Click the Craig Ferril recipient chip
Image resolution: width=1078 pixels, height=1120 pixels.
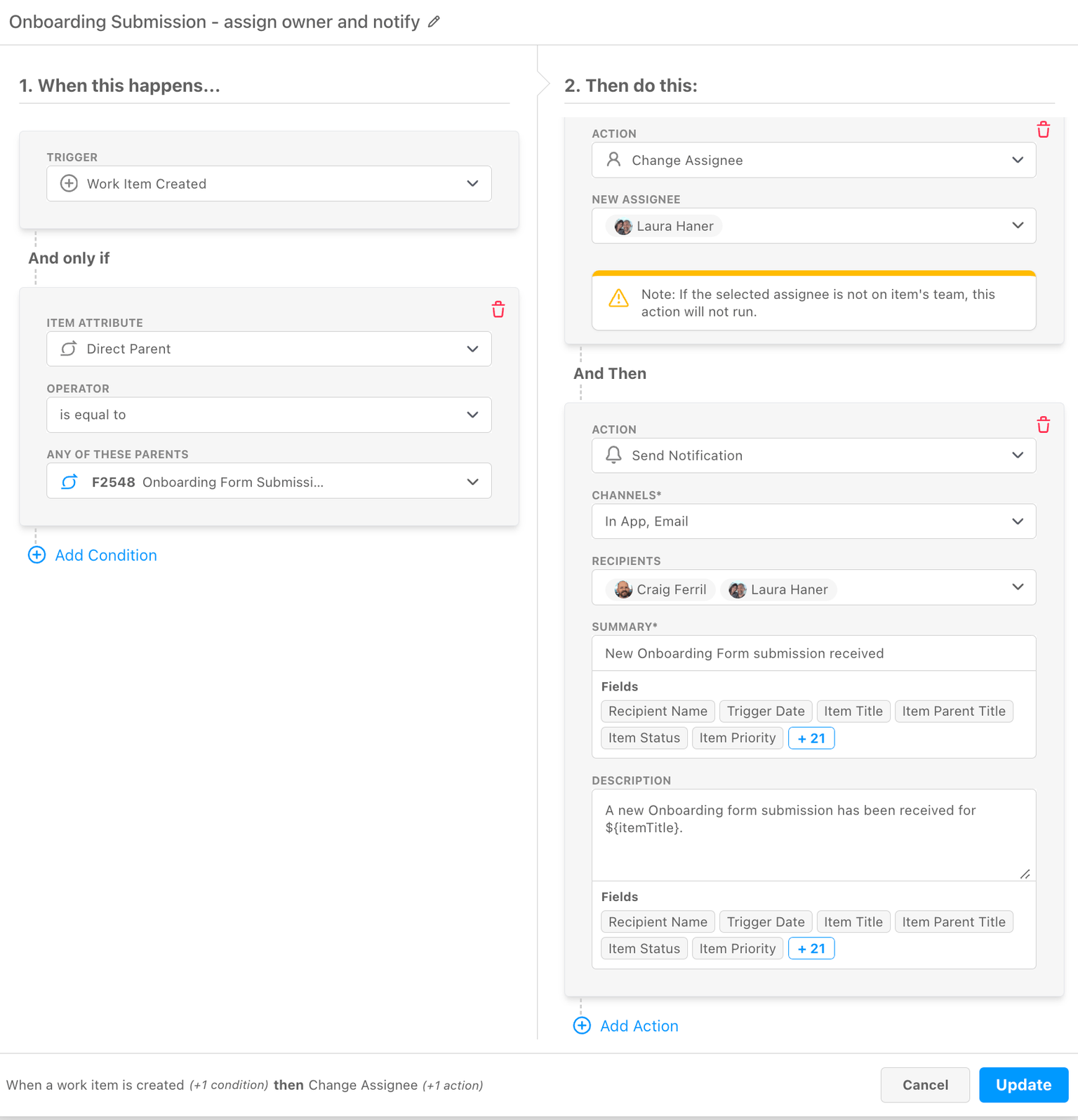click(x=660, y=589)
